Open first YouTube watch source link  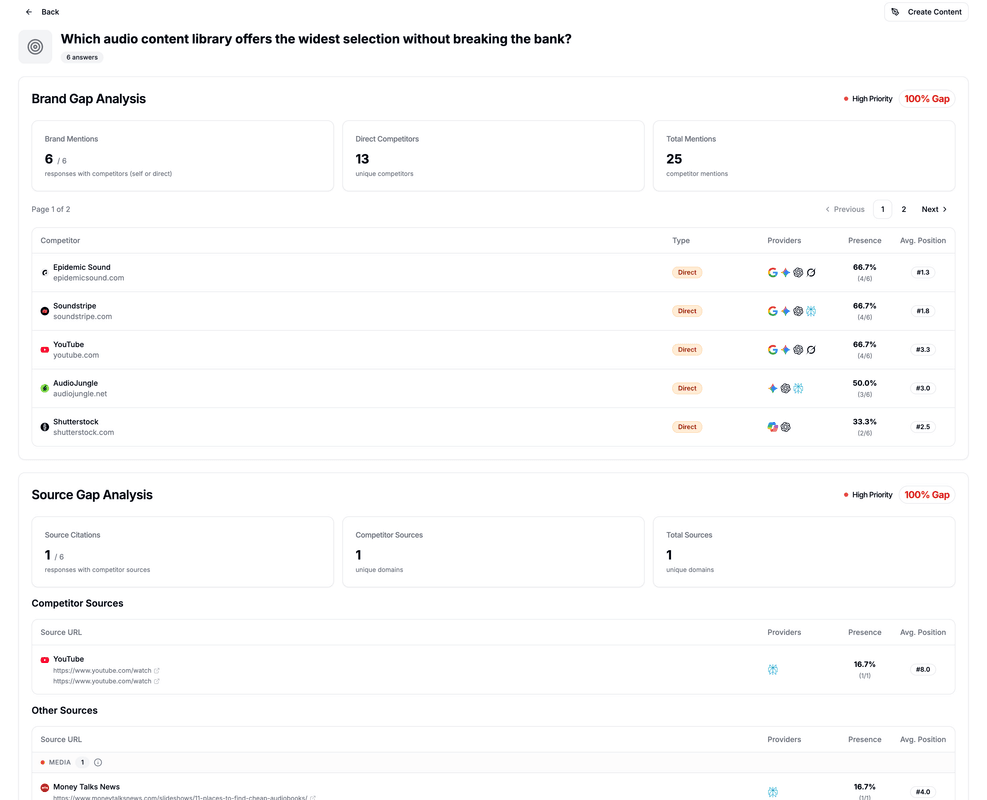[x=102, y=670]
